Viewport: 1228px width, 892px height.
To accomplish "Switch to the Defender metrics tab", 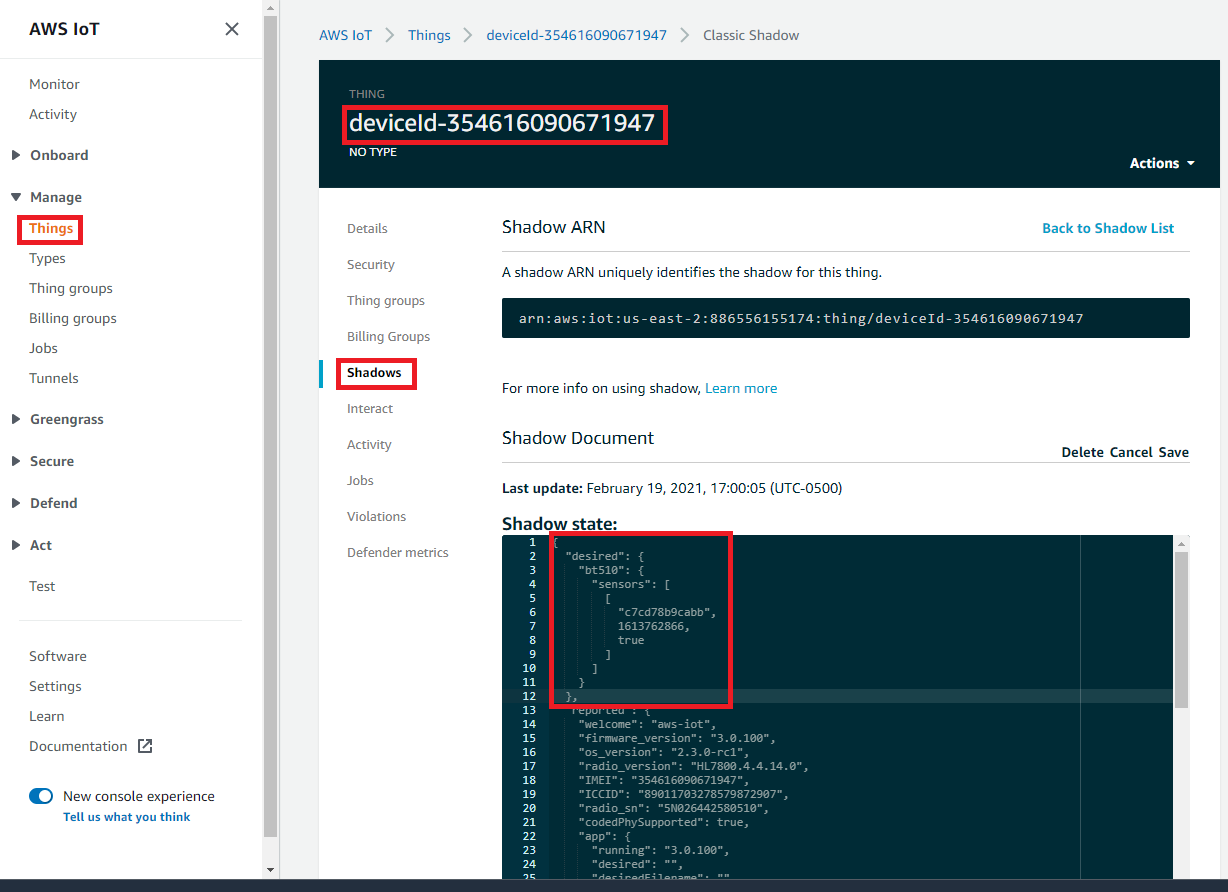I will tap(398, 552).
